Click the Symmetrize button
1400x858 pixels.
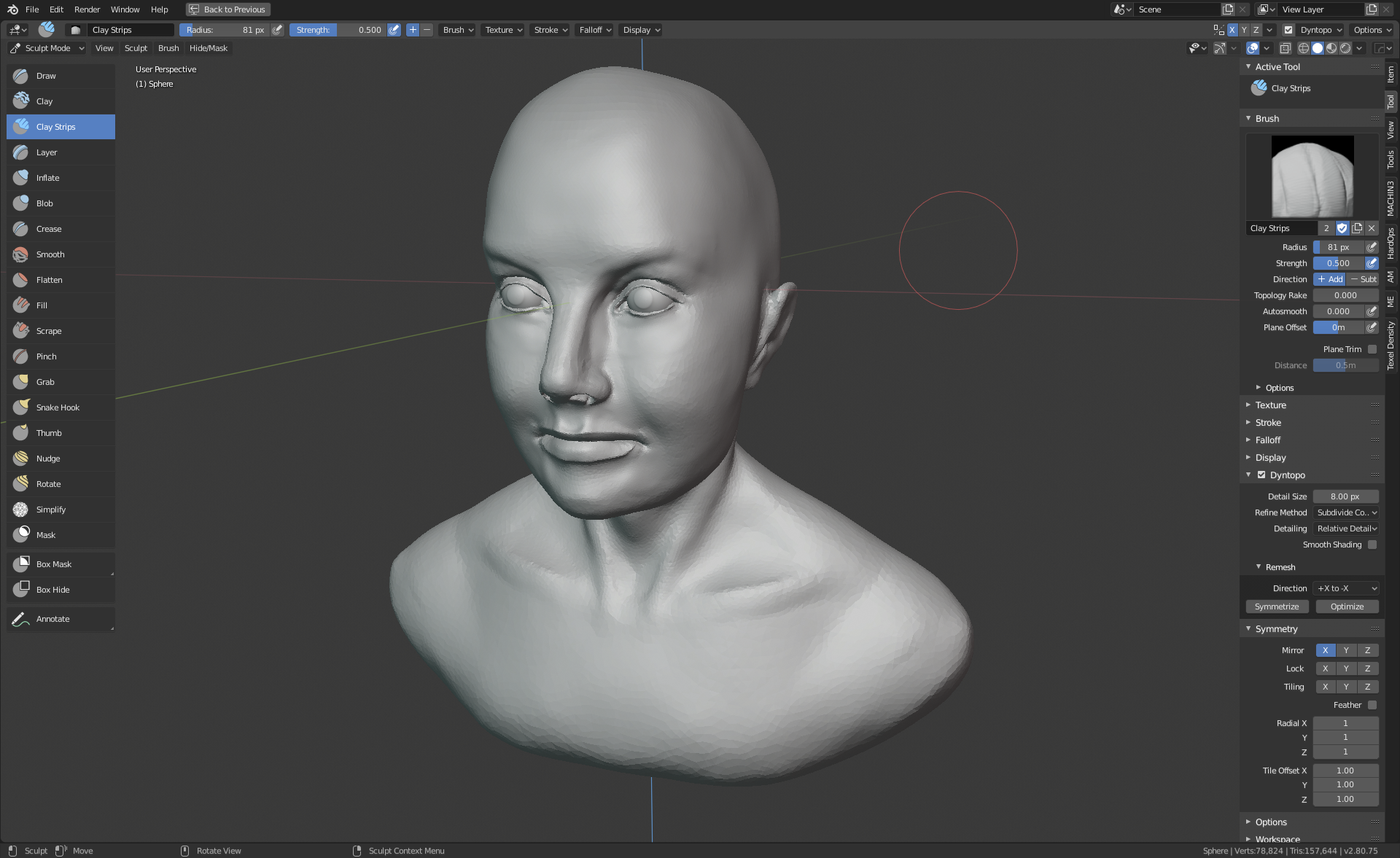point(1277,607)
